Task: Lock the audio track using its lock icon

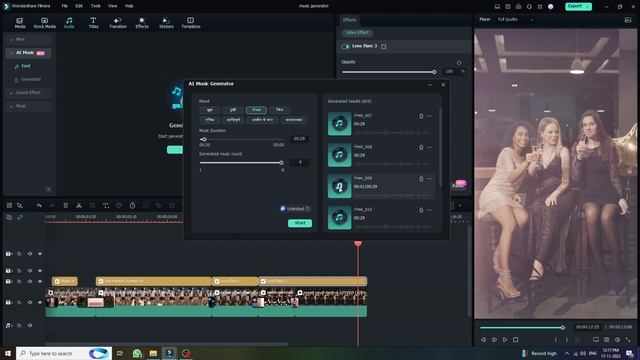Action: pos(19,325)
